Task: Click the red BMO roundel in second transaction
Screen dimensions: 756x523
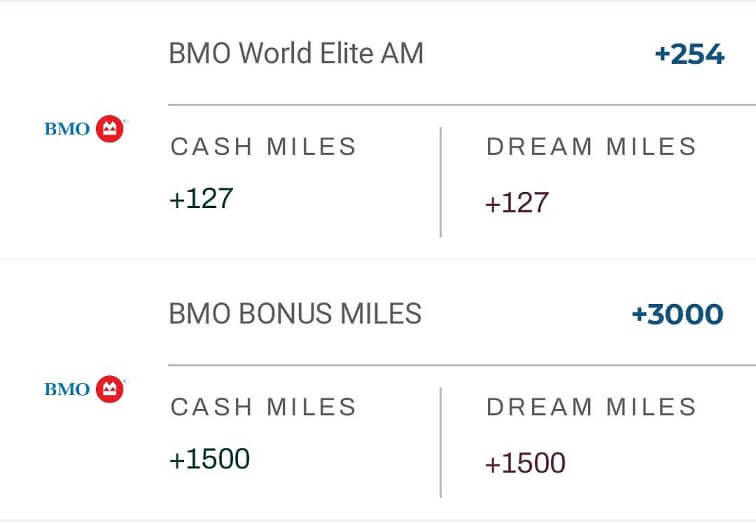Action: point(109,389)
